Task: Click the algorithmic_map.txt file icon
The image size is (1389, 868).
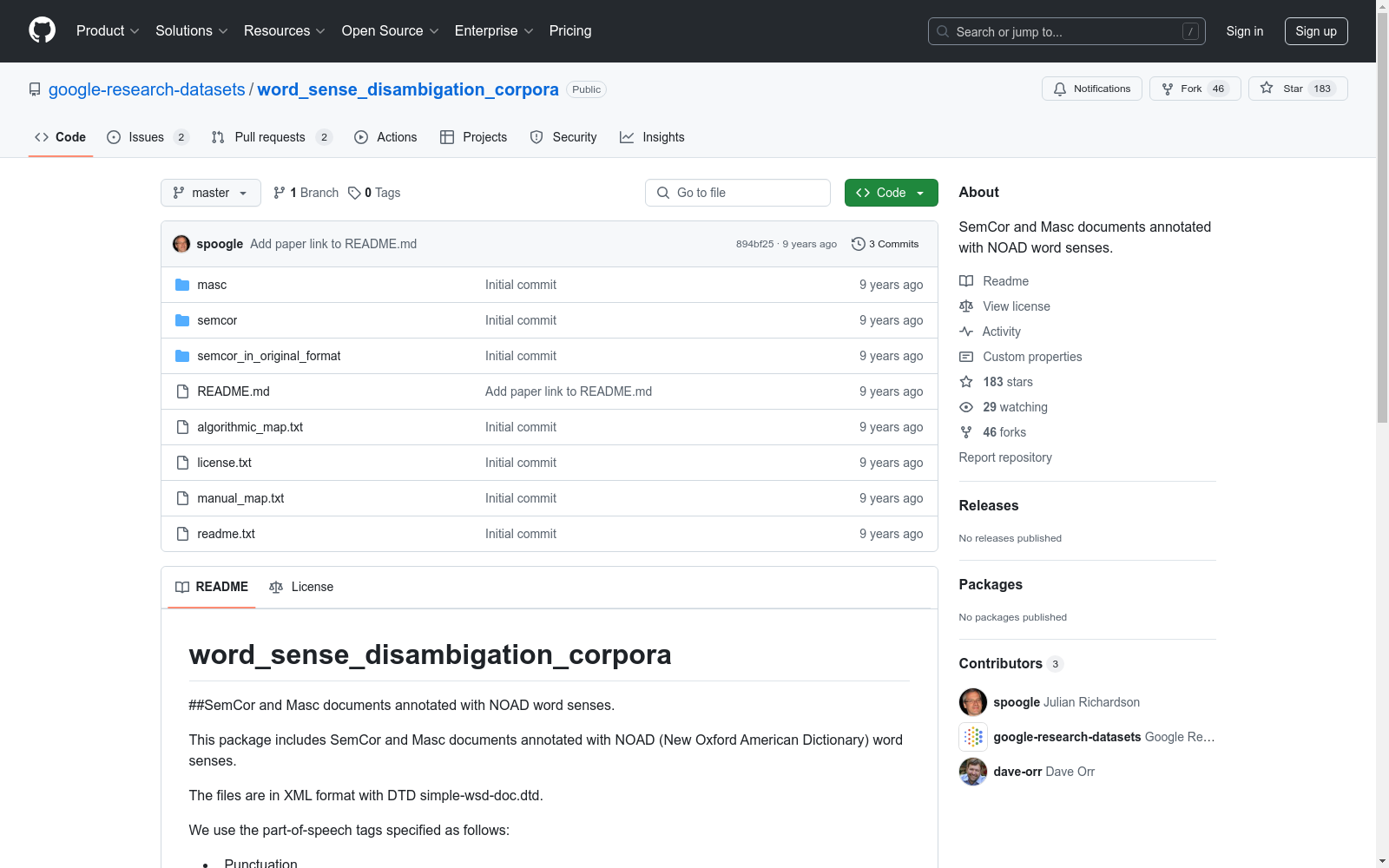Action: [182, 427]
